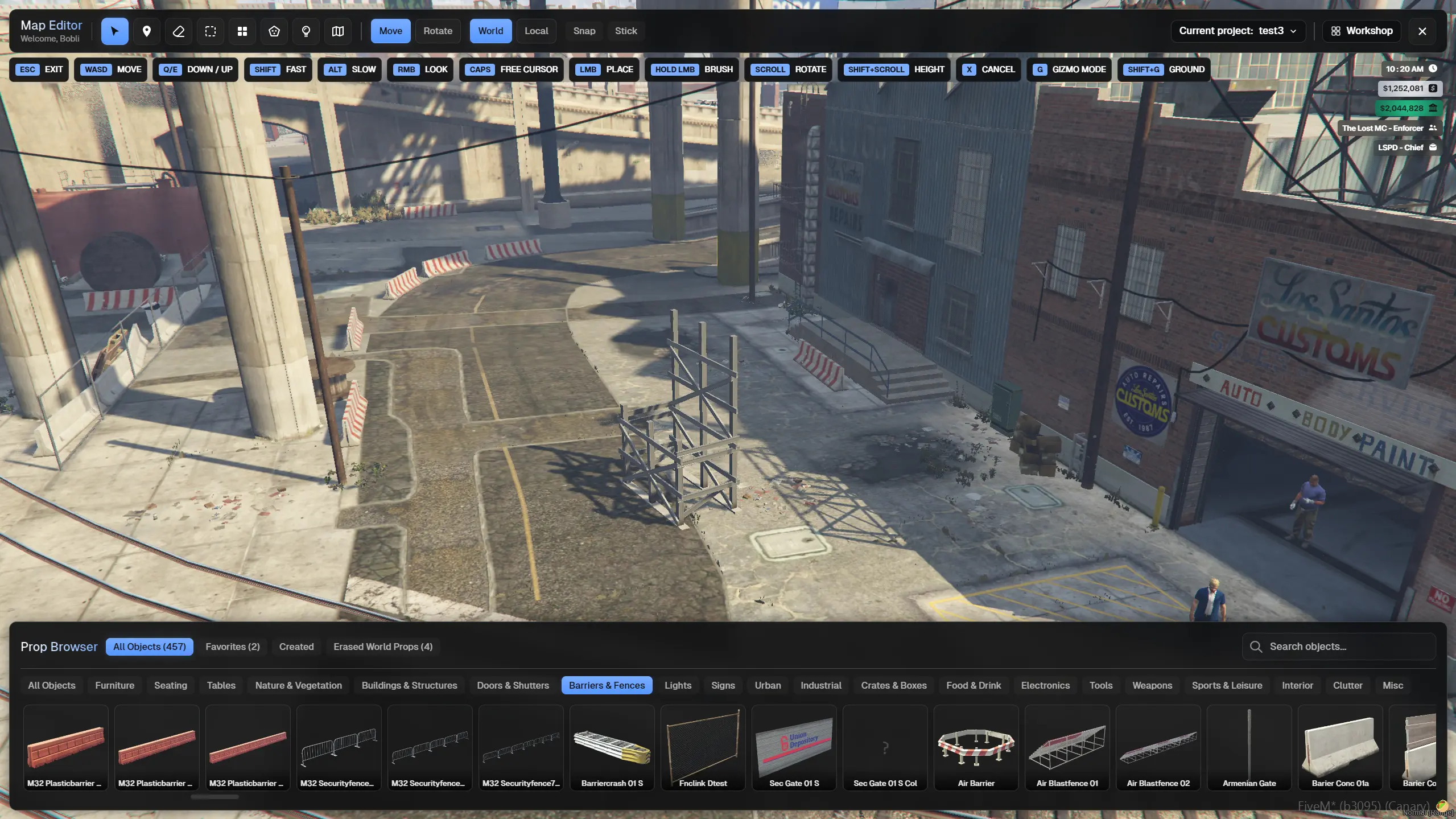1456x819 pixels.
Task: Click the bank icon beside $2,044,828
Action: (1433, 108)
